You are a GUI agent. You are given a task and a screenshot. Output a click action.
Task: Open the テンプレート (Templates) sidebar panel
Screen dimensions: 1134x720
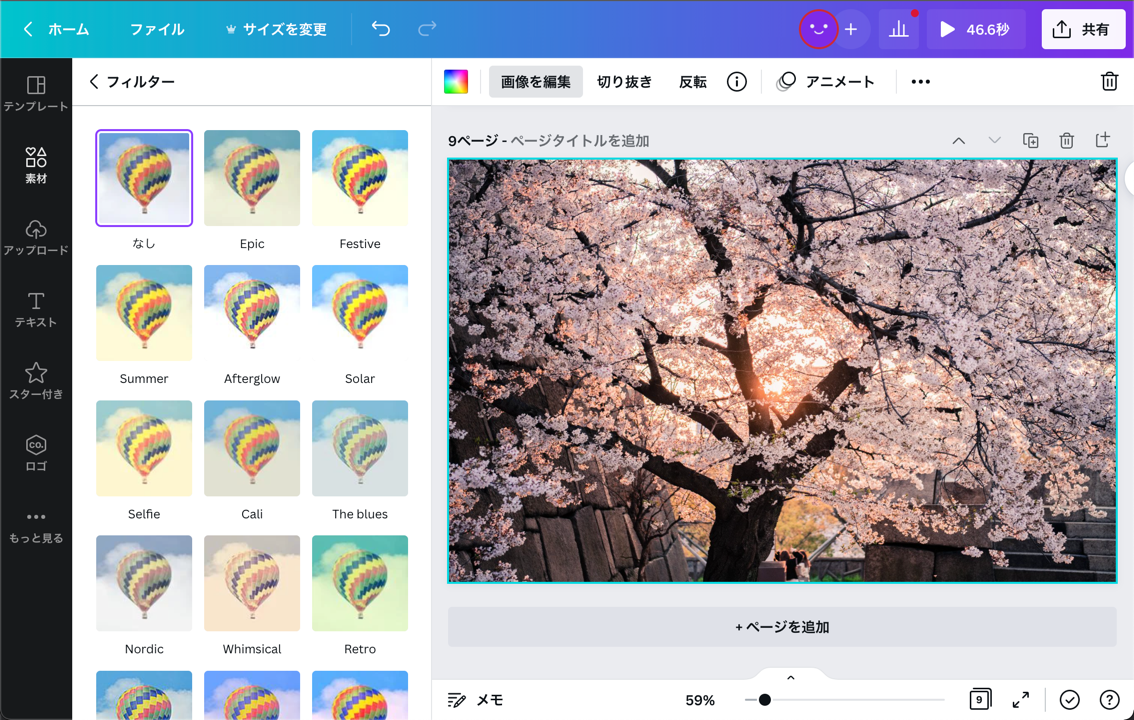click(35, 94)
